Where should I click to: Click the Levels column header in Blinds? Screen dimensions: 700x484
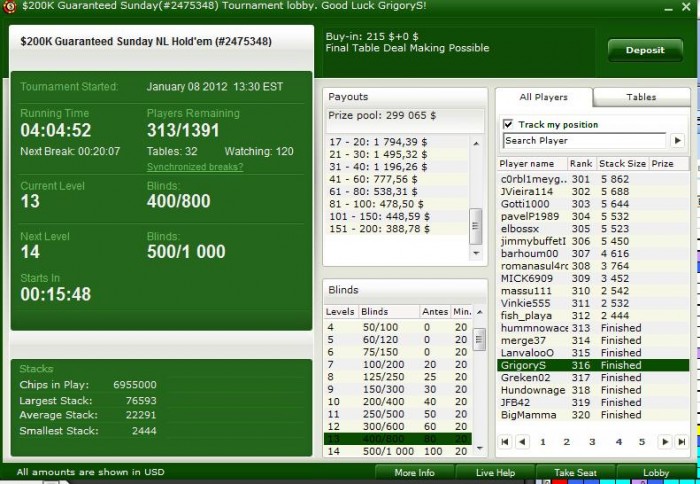[340, 312]
